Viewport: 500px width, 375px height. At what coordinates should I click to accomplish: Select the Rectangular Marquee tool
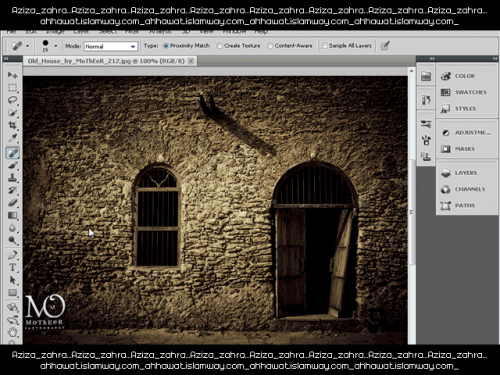[13, 88]
